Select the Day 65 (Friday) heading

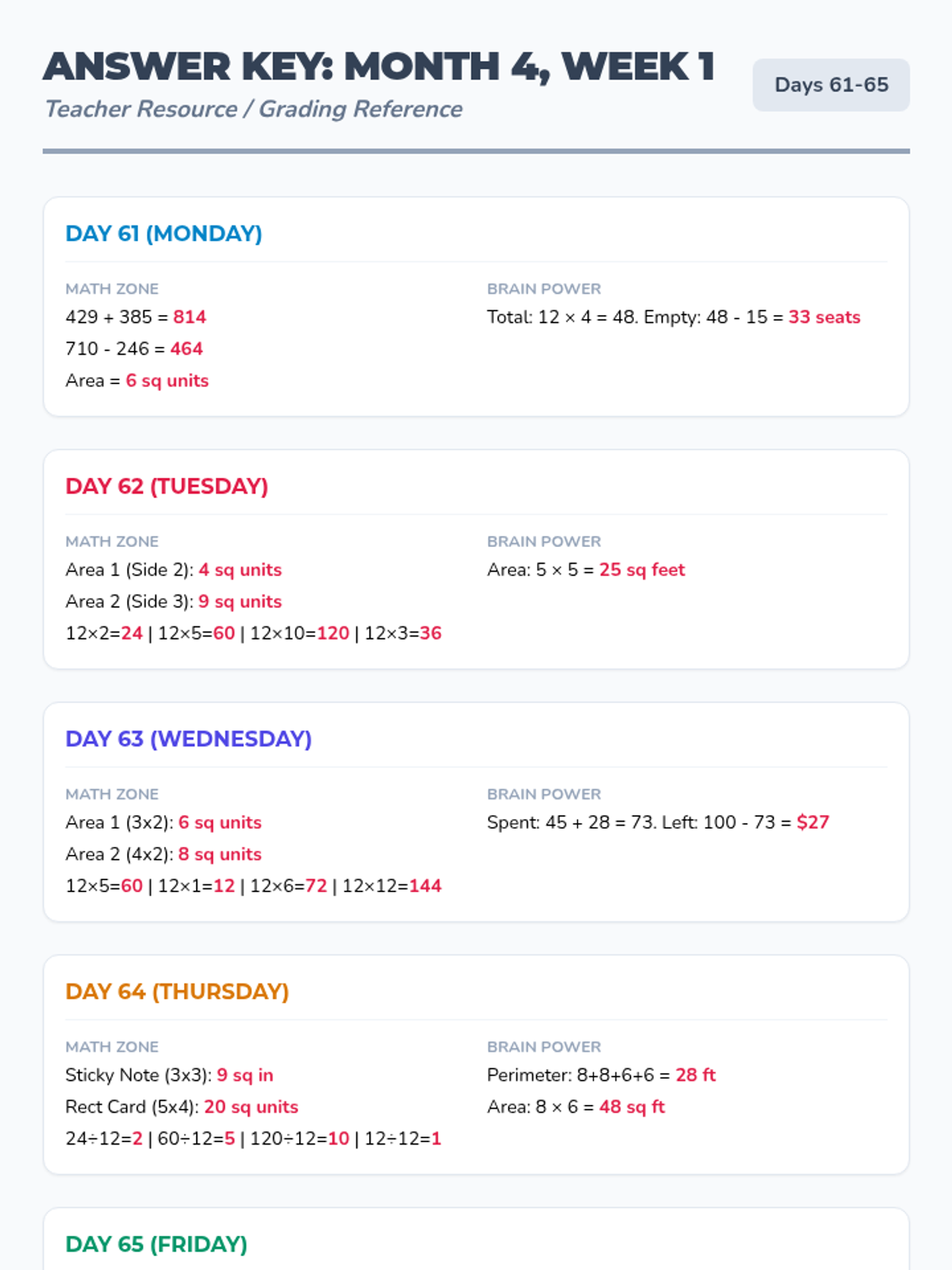pos(156,1244)
